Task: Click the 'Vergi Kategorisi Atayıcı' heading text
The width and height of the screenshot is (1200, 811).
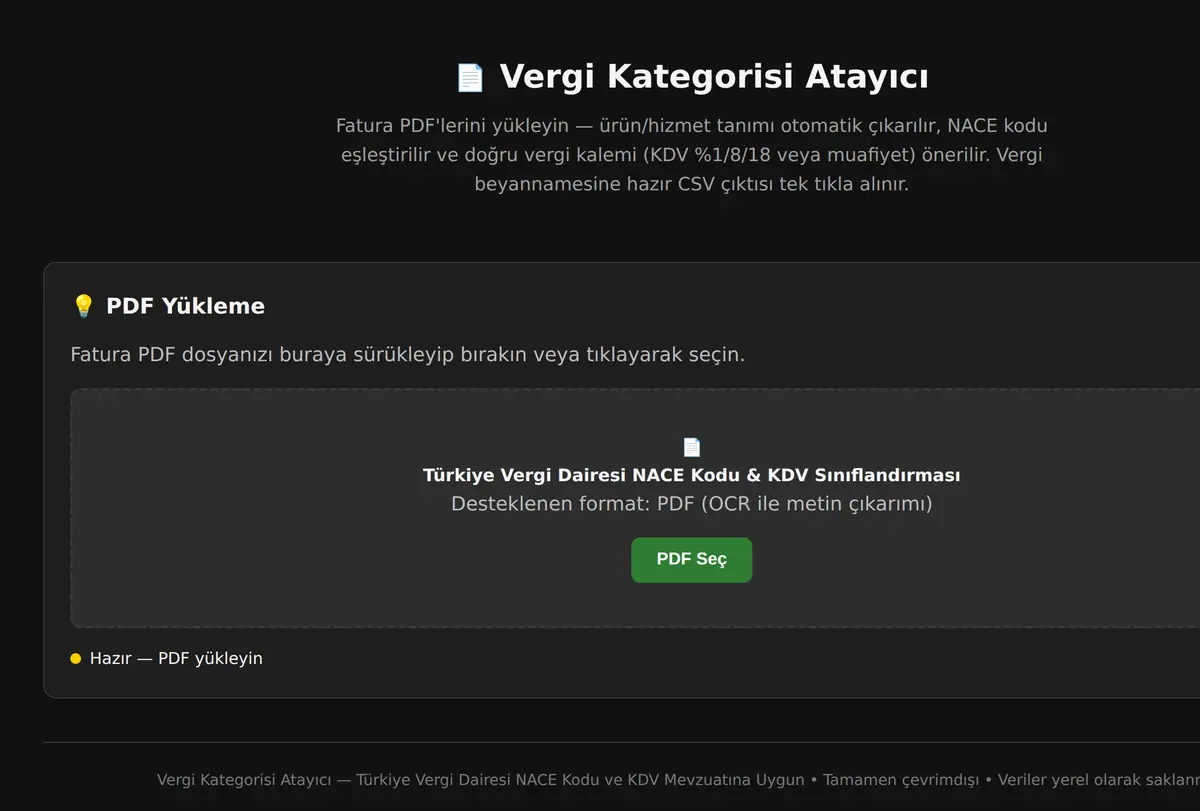Action: [x=714, y=77]
